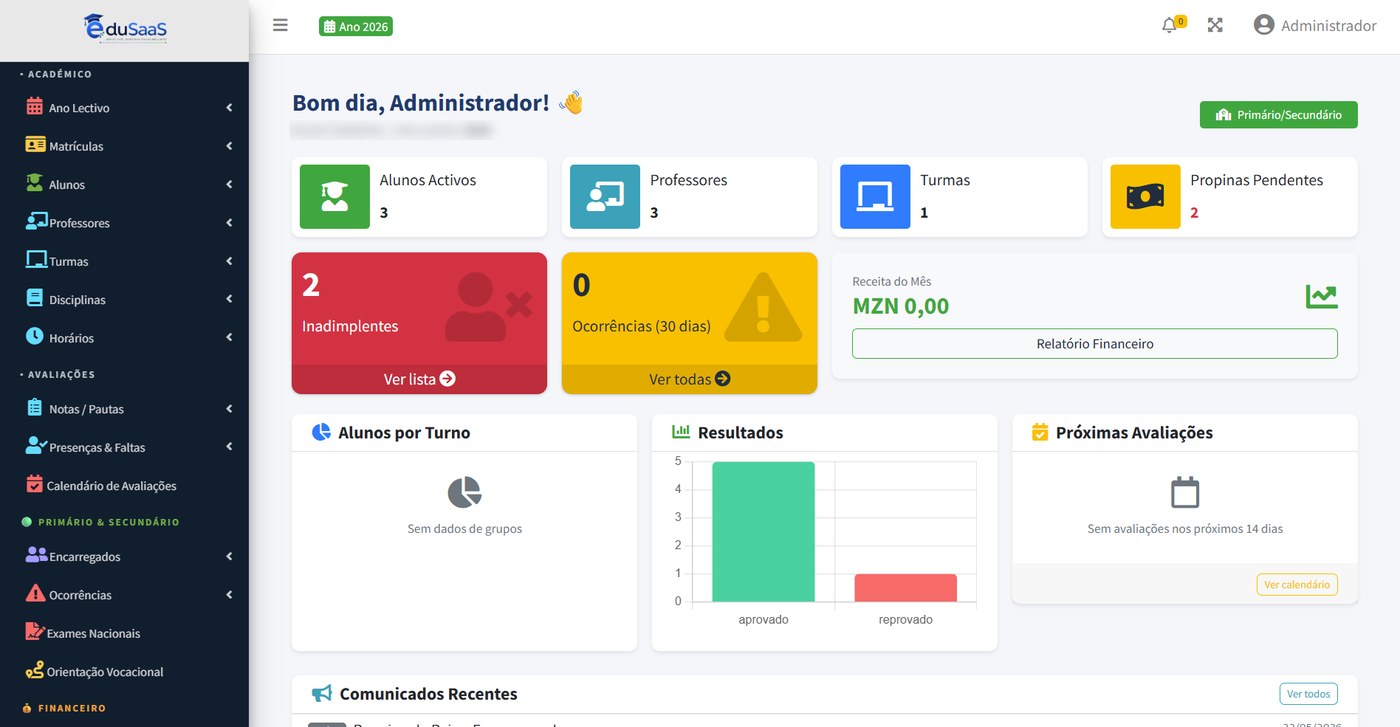
Task: Click the Comunicados Recentes megaphone icon
Action: pyautogui.click(x=321, y=693)
